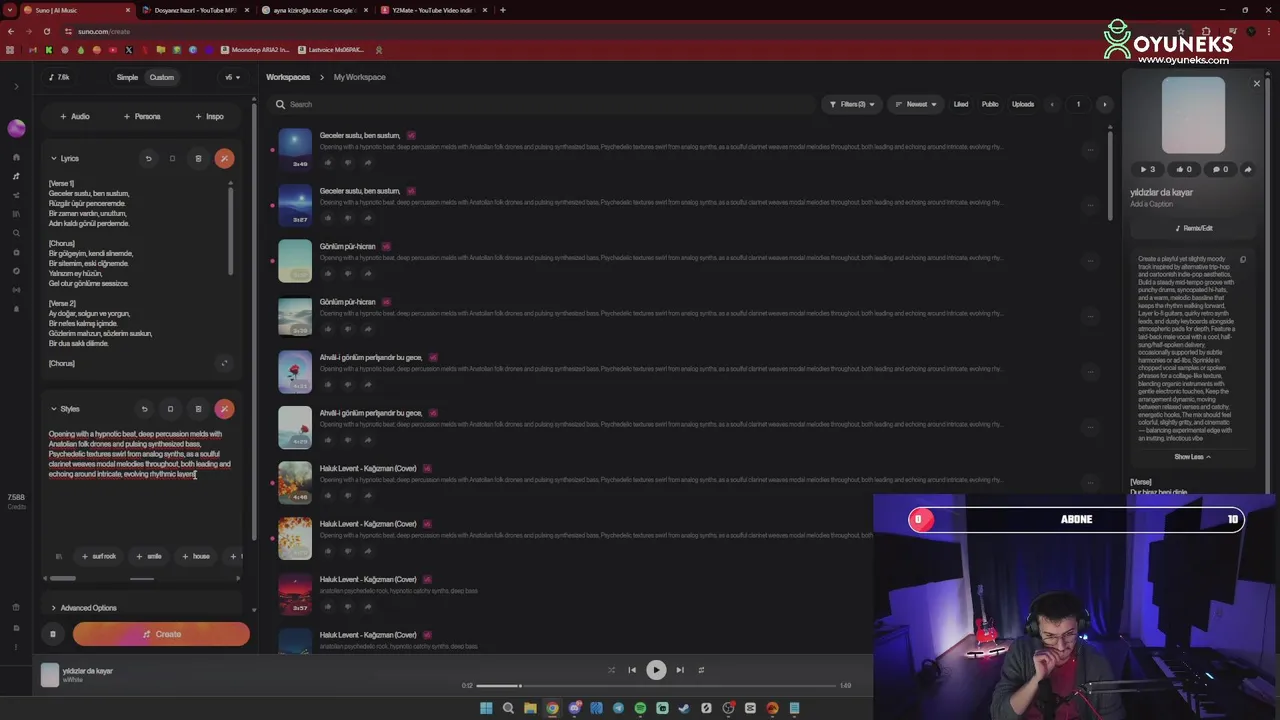Image resolution: width=1280 pixels, height=720 pixels.
Task: Pause or play the current track
Action: [x=656, y=670]
